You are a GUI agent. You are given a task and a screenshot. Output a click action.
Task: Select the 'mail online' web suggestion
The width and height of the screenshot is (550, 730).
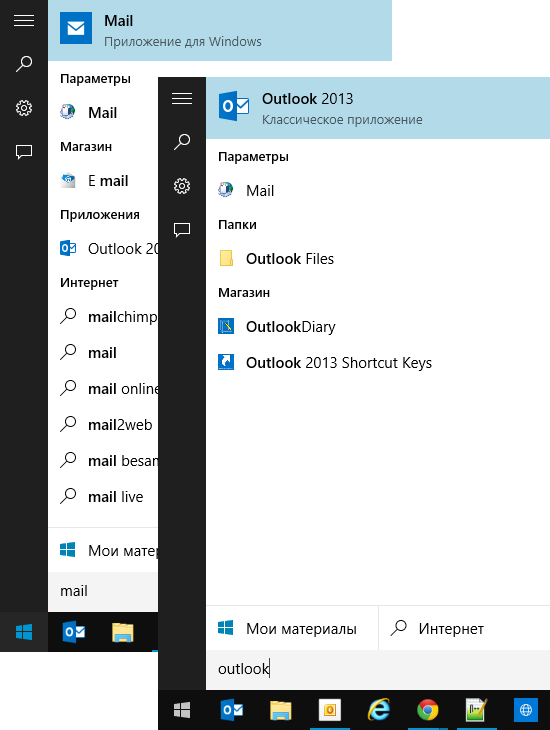pos(103,388)
